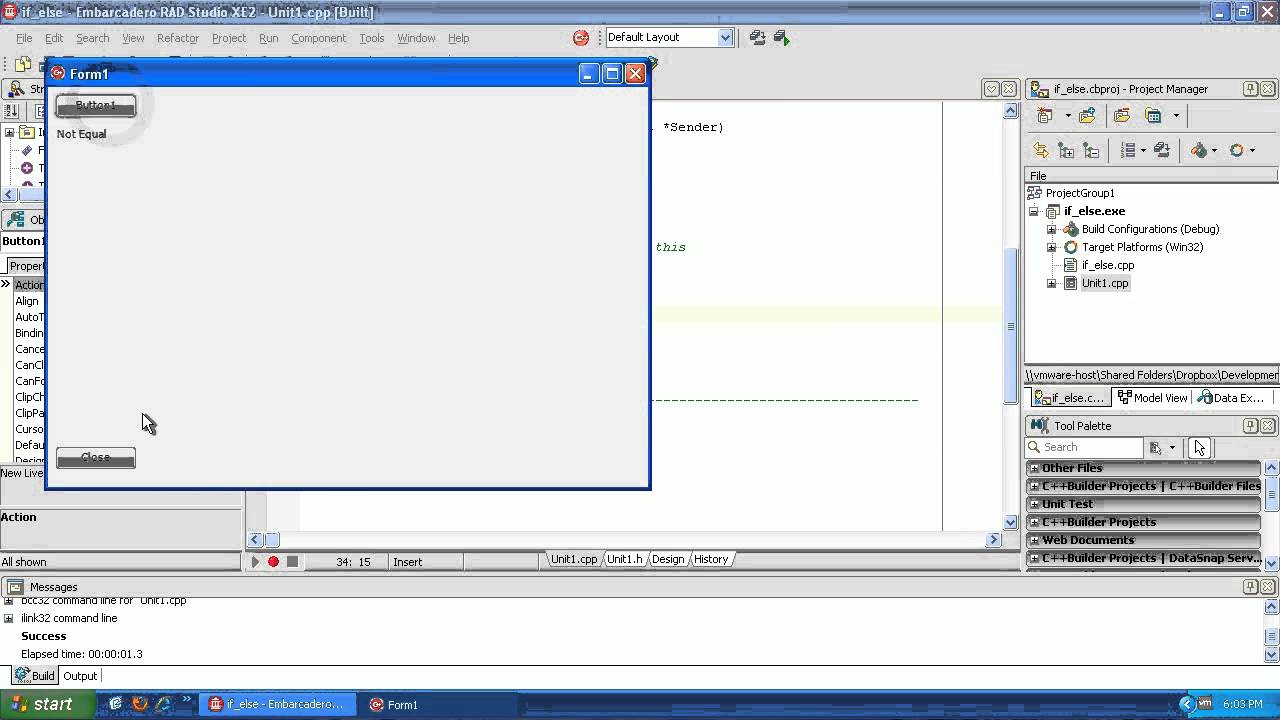This screenshot has height=720, width=1280.
Task: Open the new item dropdown arrow in Project Manager
Action: 1067,115
